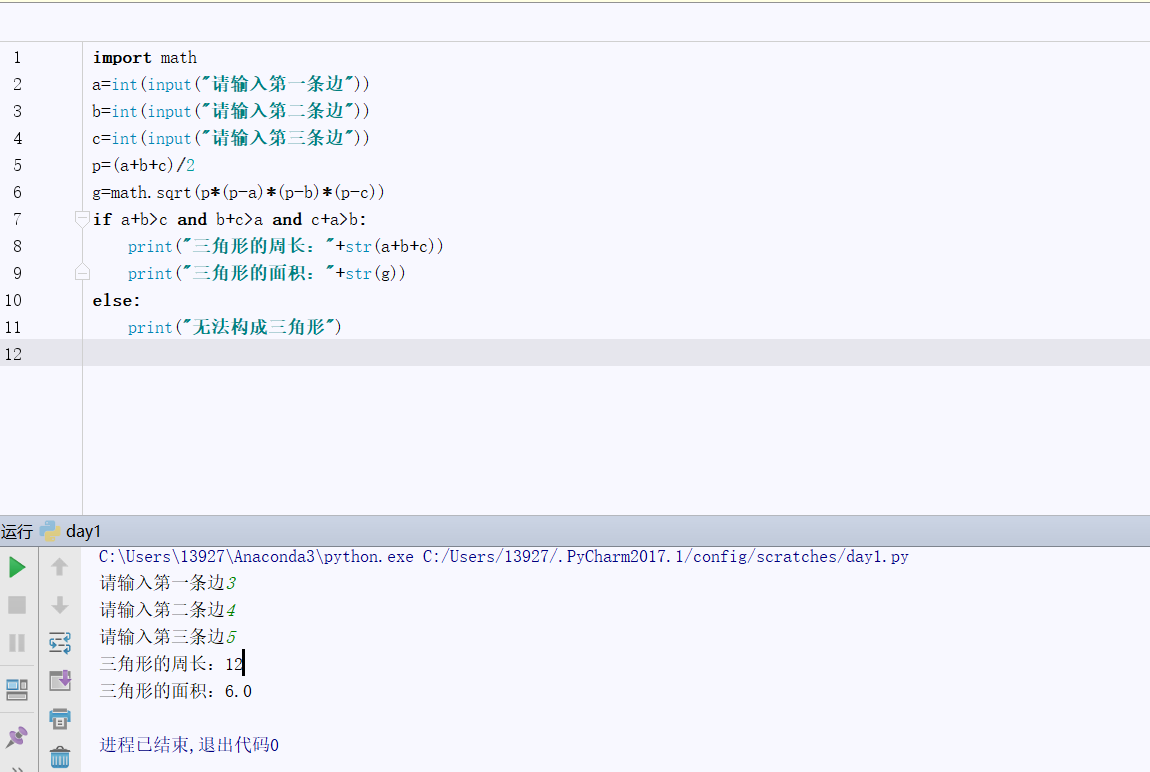
Task: Click the fold end marker at line 9
Action: click(x=82, y=272)
